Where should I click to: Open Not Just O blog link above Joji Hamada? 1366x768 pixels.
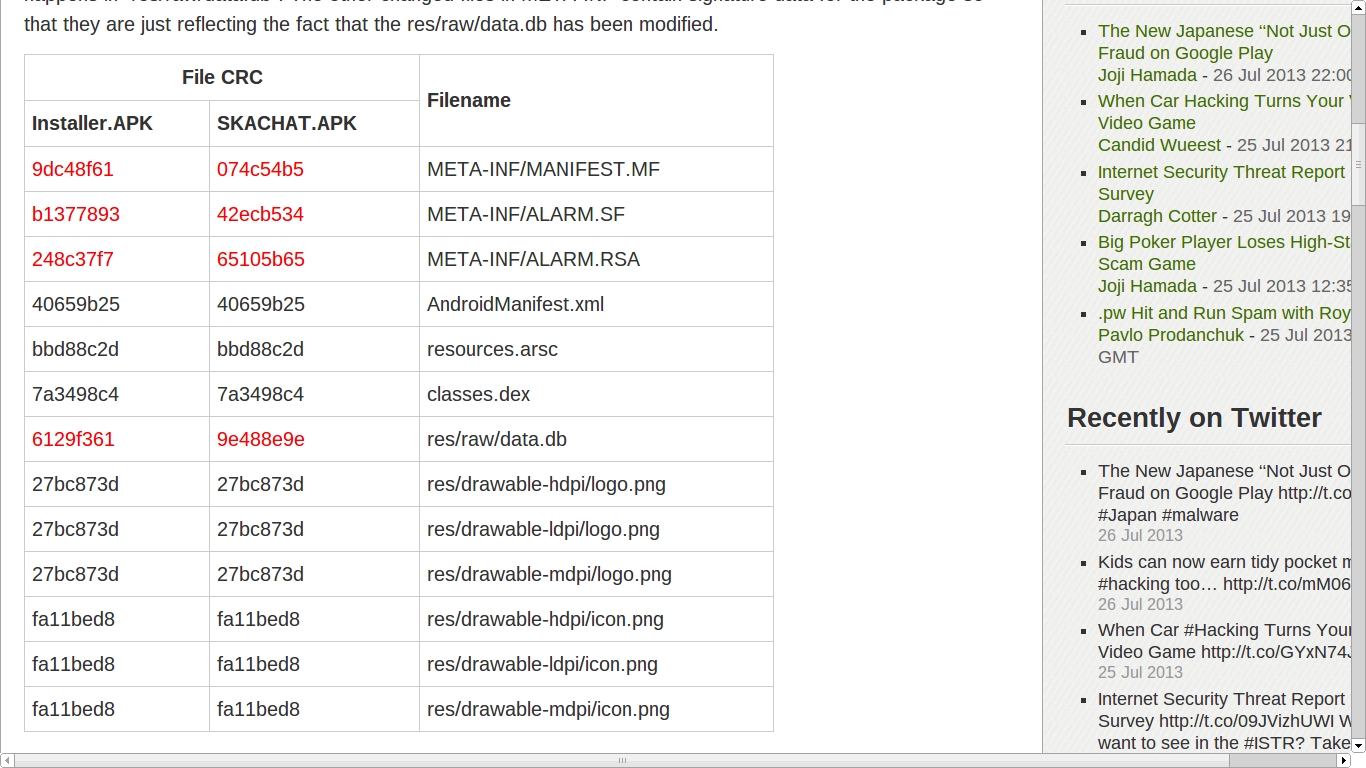click(1224, 42)
